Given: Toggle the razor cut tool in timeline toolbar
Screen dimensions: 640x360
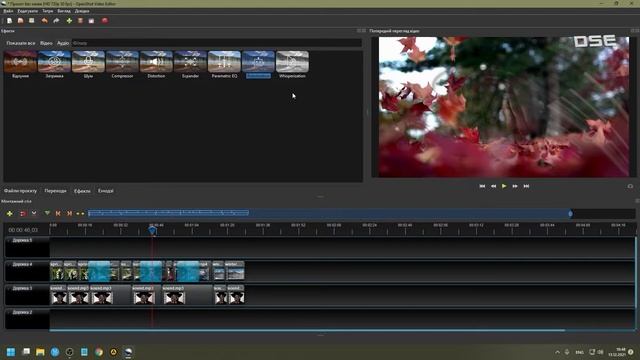Looking at the screenshot, I should 34,213.
